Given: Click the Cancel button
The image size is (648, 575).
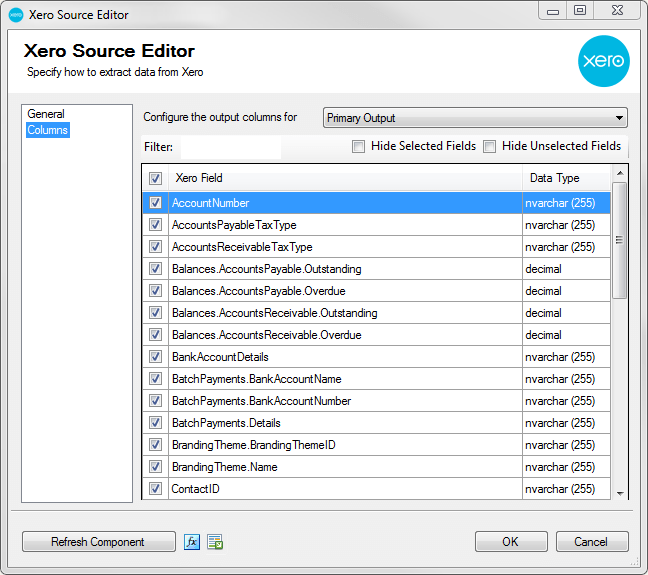Looking at the screenshot, I should point(592,542).
